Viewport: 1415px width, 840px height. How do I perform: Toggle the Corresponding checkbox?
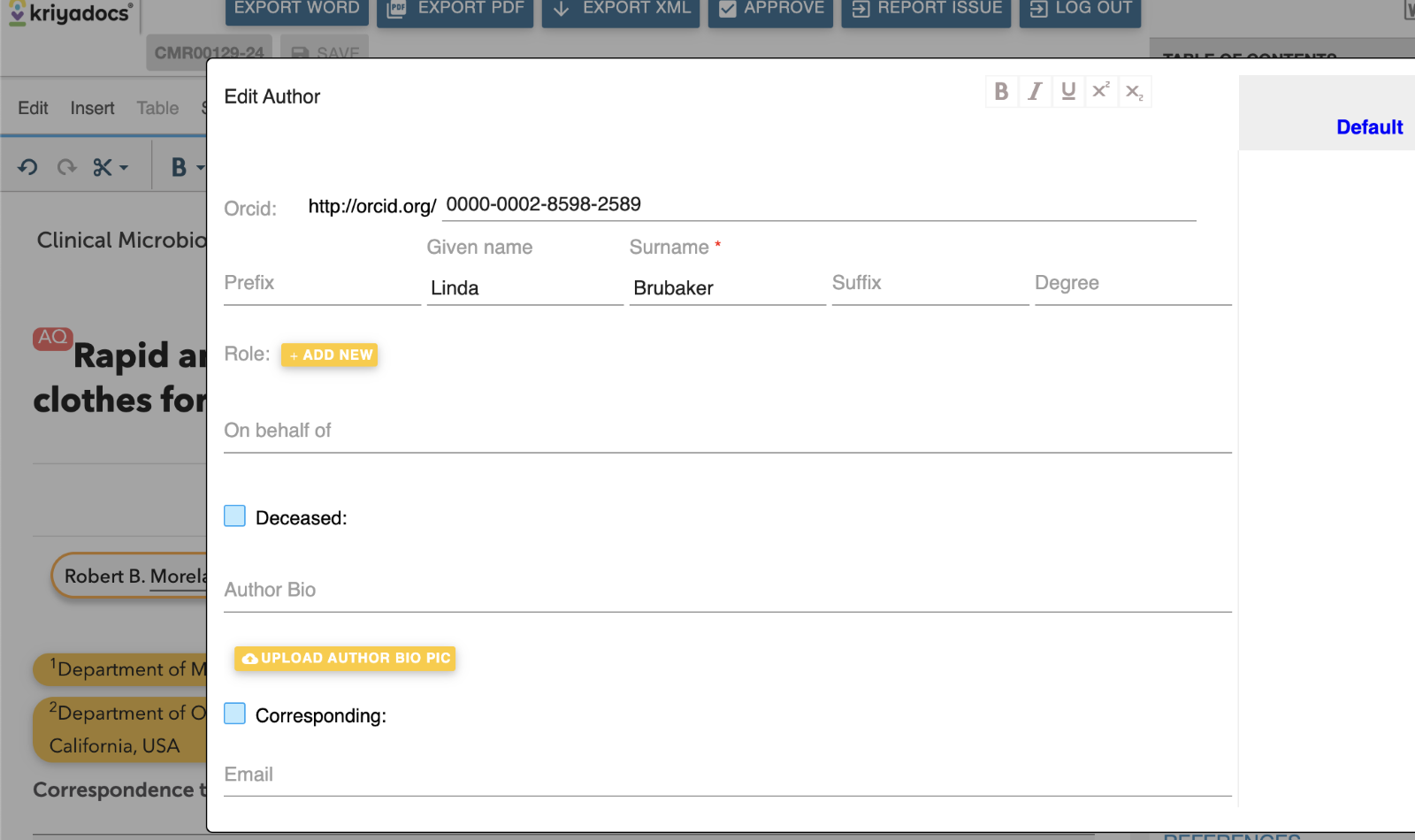point(234,714)
